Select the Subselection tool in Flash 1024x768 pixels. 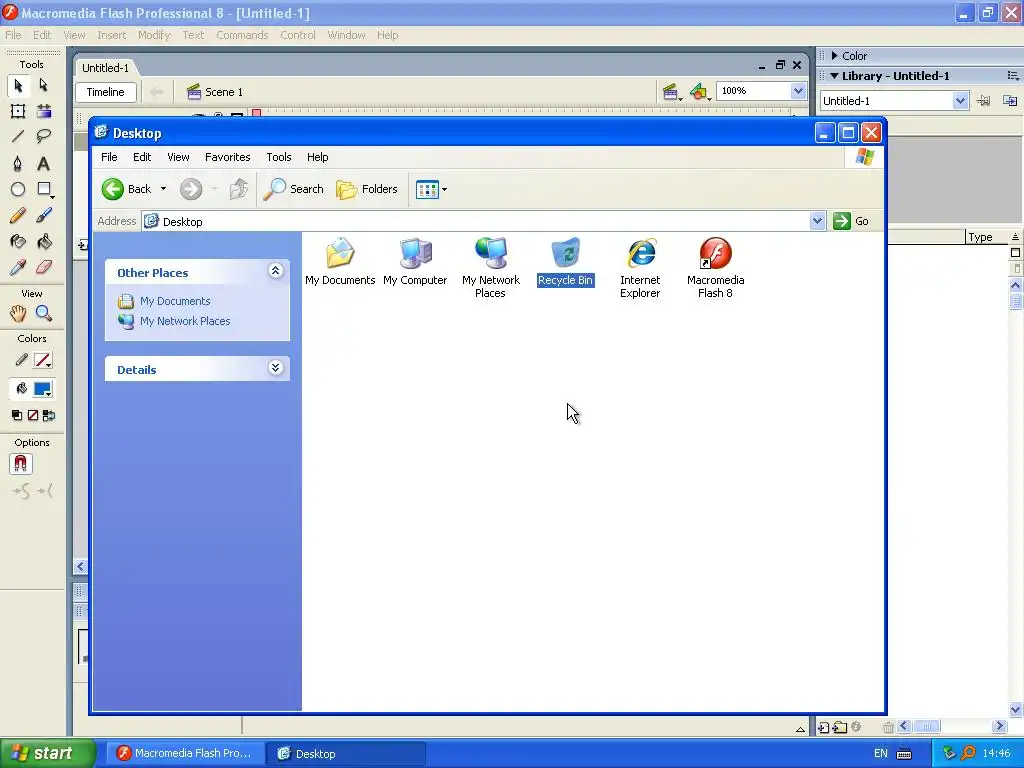[x=44, y=85]
